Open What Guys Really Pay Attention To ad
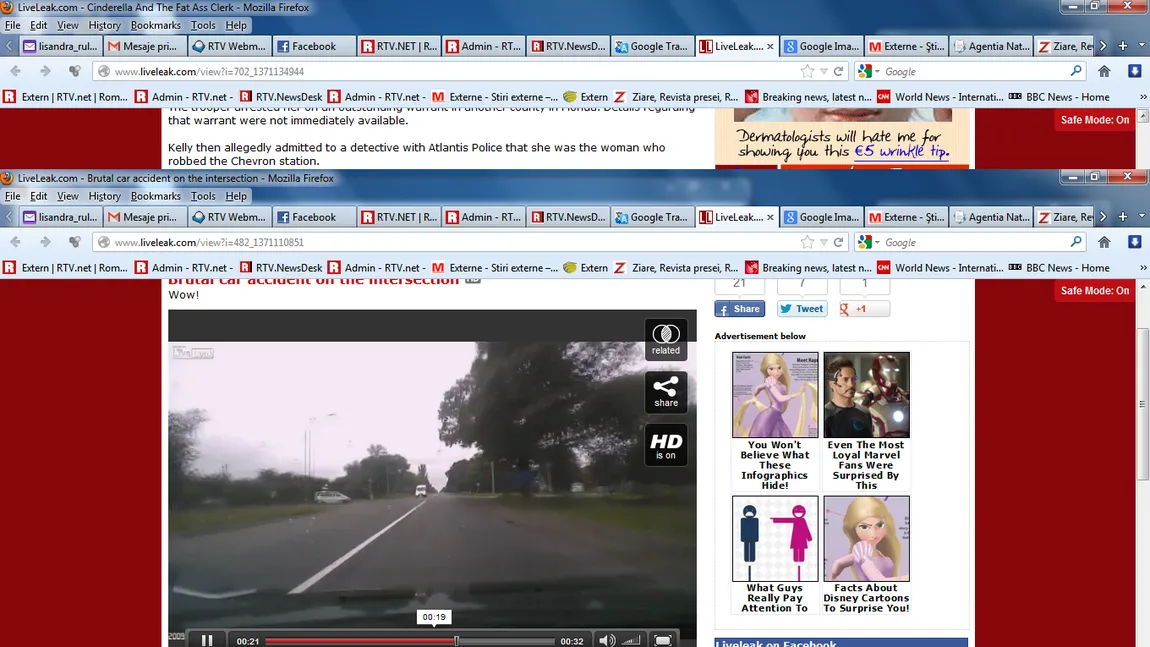The image size is (1150, 647). [774, 538]
